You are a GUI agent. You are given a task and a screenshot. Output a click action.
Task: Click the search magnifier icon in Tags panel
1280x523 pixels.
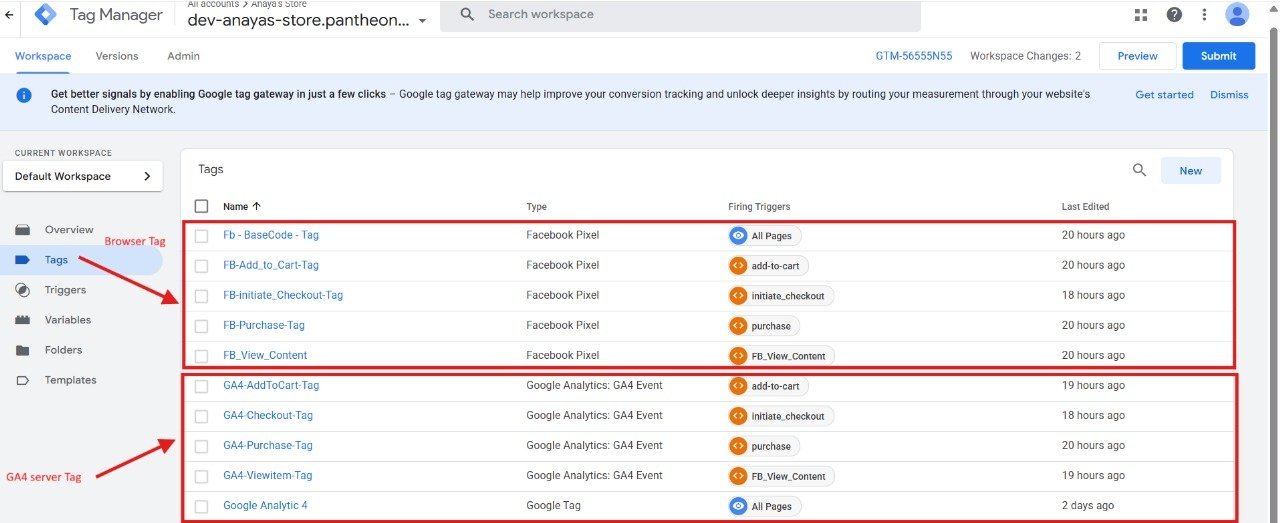click(x=1139, y=170)
